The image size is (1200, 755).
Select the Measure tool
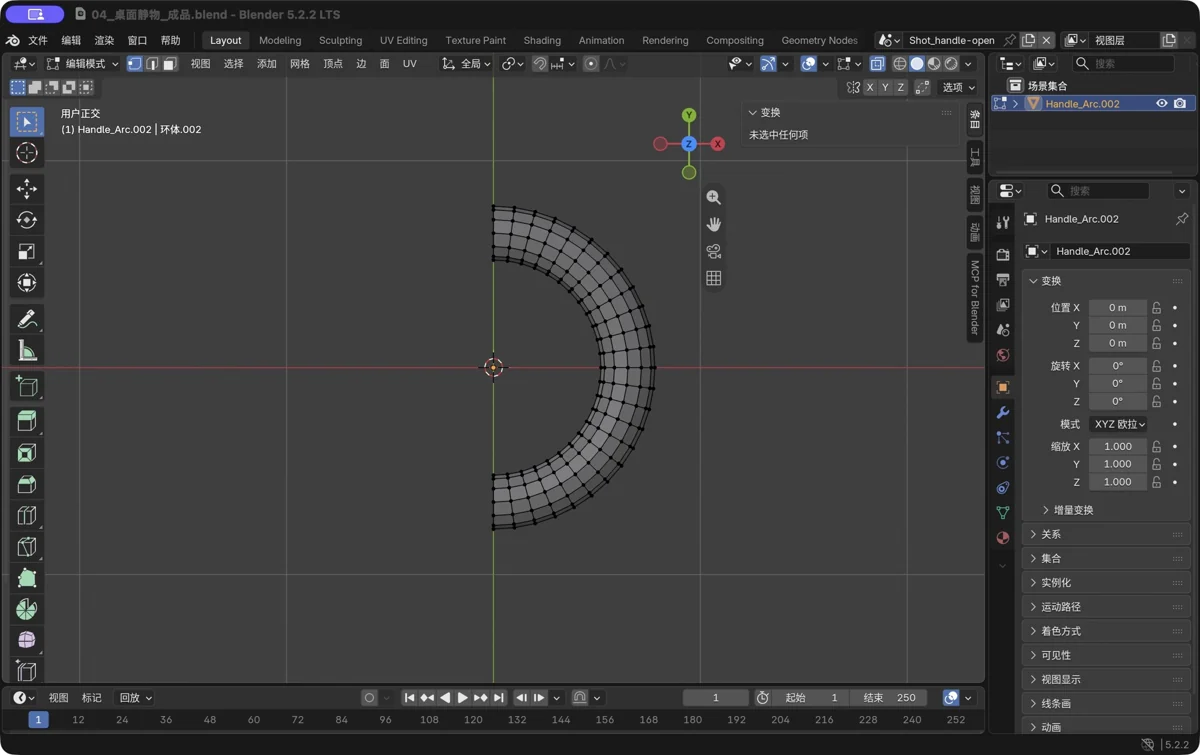27,350
